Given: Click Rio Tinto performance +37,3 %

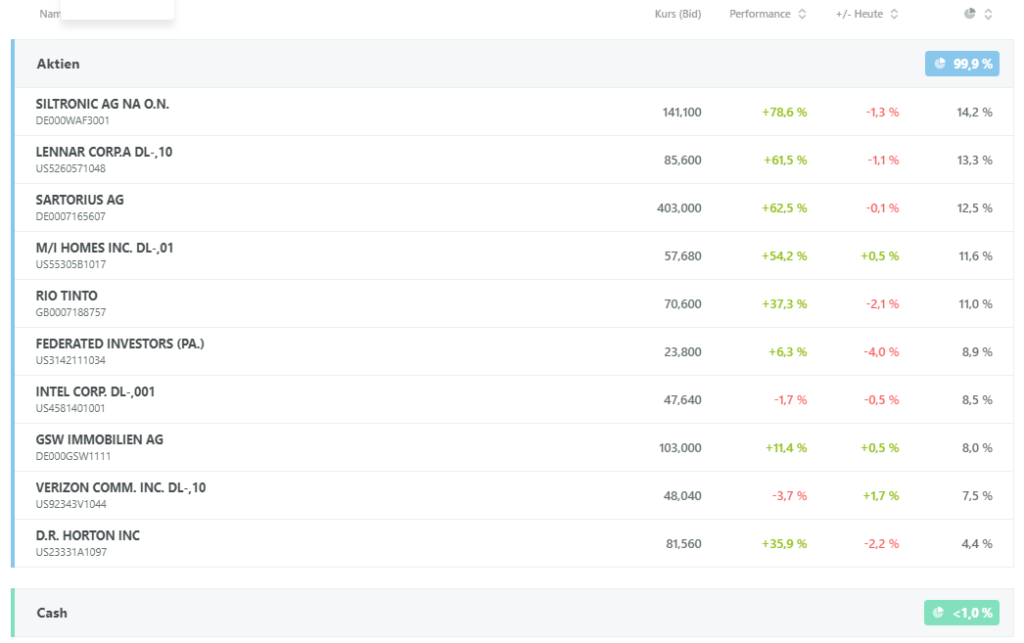Looking at the screenshot, I should [x=784, y=304].
